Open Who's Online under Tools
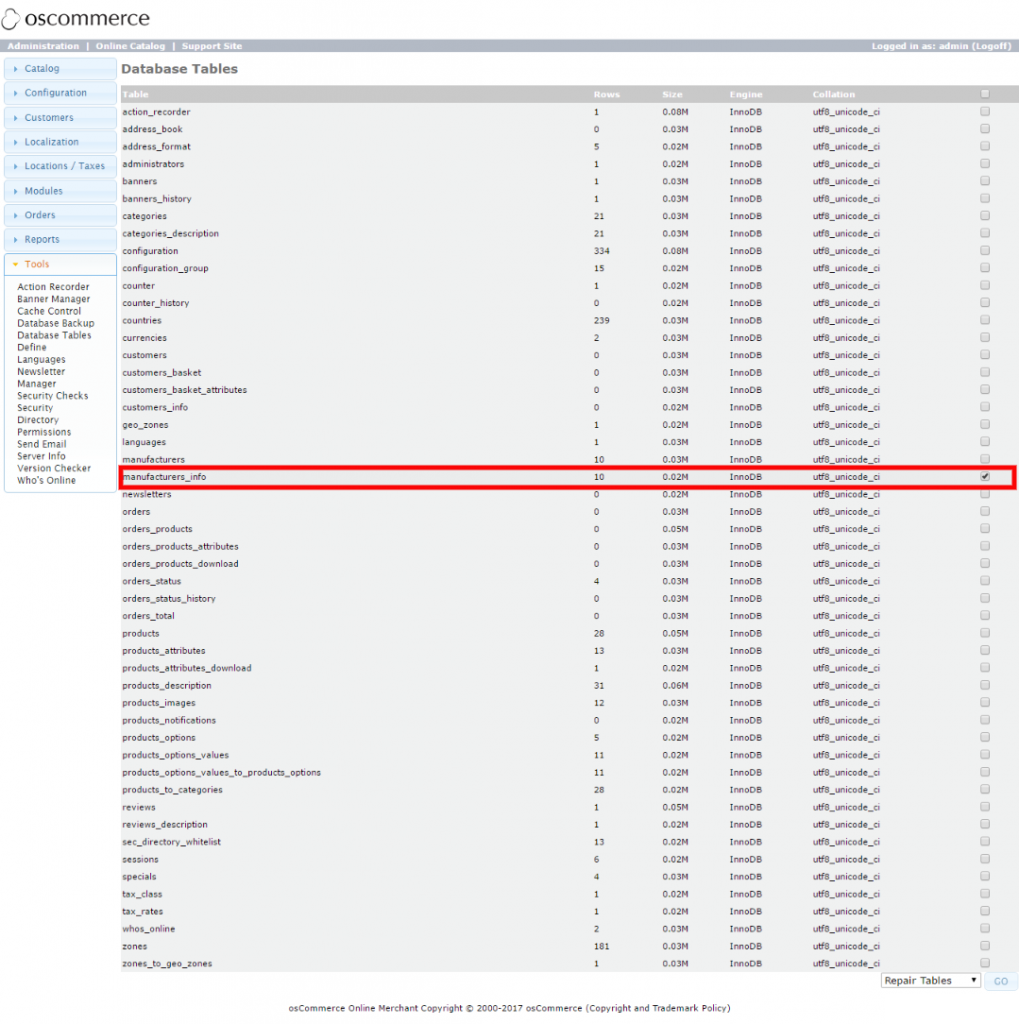This screenshot has height=1024, width=1019. (46, 480)
